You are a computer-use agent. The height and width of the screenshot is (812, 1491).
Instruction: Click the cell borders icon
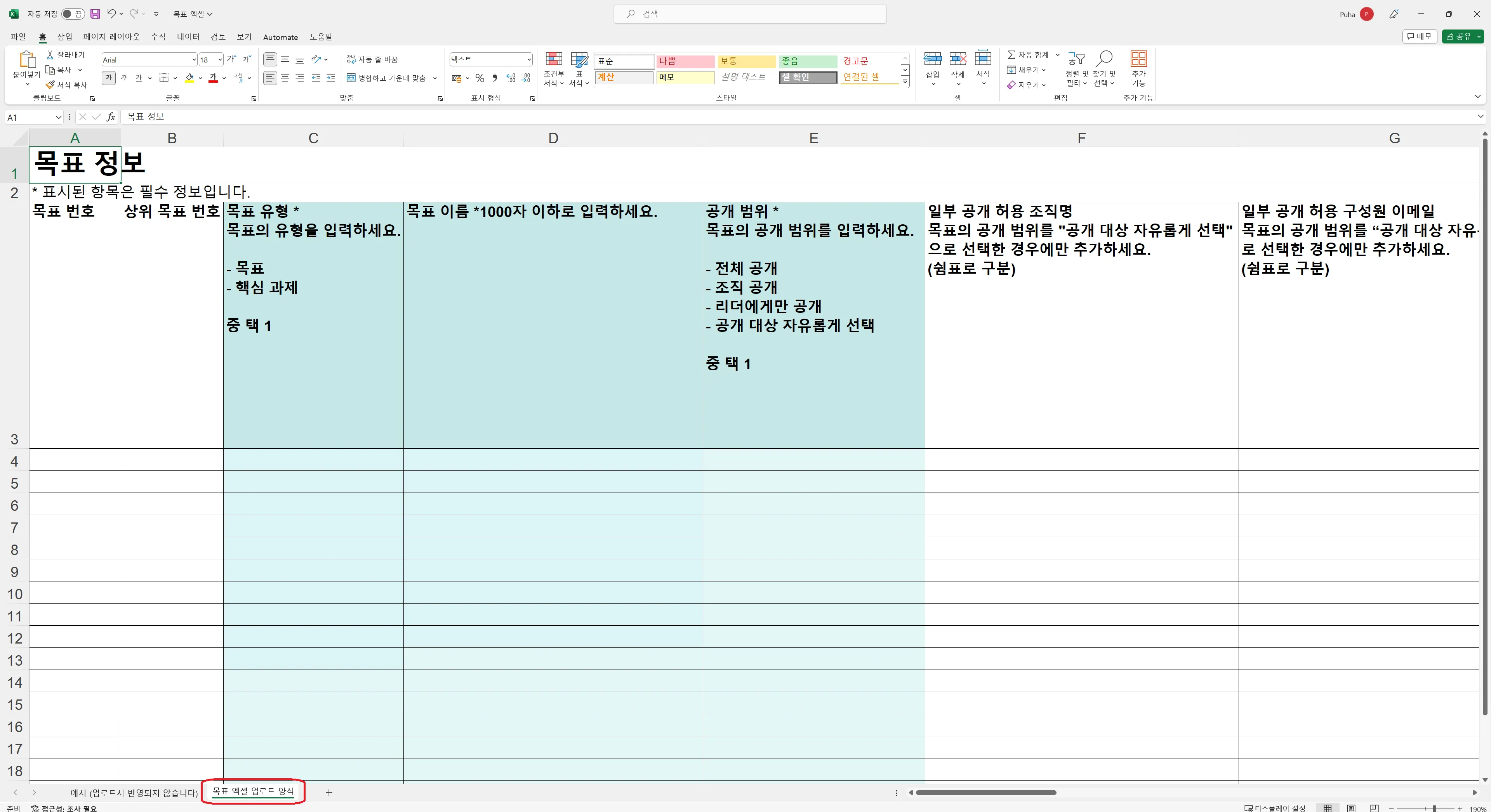point(164,78)
